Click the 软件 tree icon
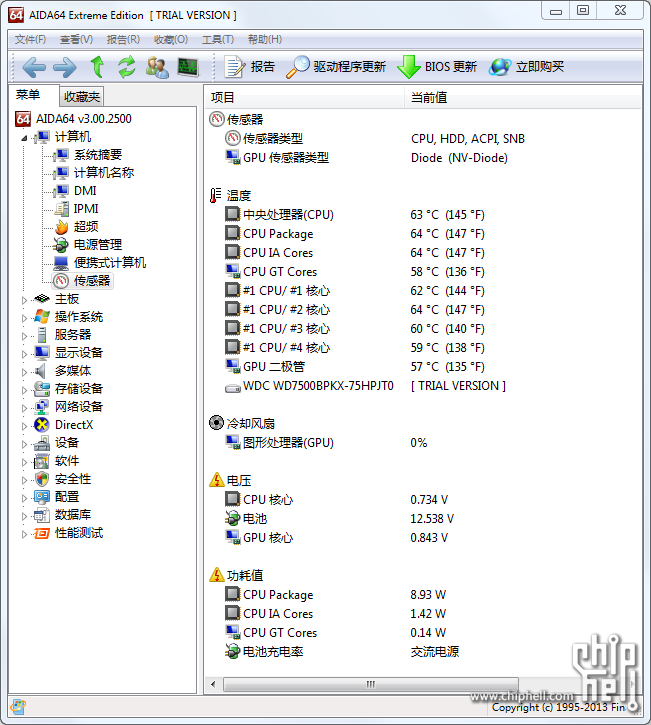 [x=42, y=461]
